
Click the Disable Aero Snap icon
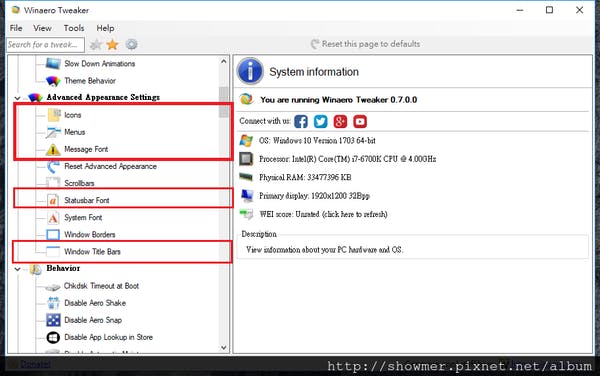click(x=53, y=320)
